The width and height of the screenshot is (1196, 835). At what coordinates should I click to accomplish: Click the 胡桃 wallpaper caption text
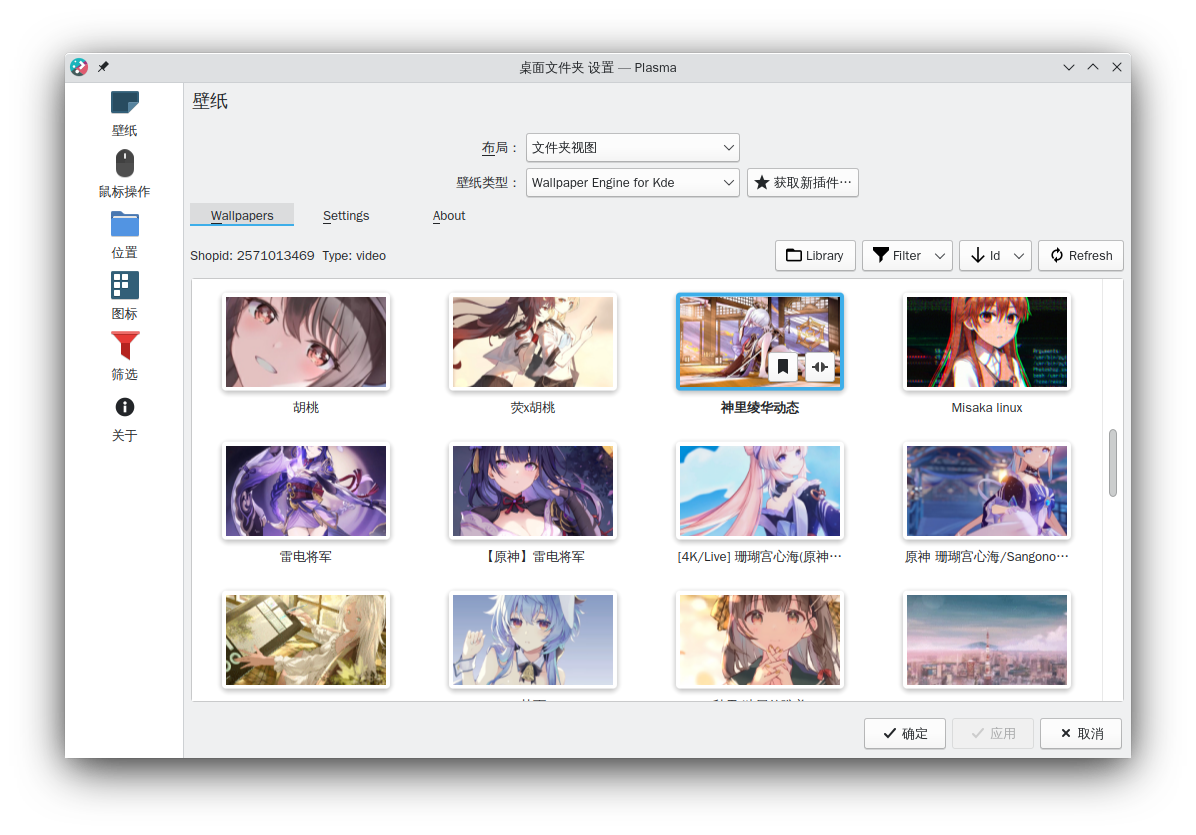[x=306, y=408]
